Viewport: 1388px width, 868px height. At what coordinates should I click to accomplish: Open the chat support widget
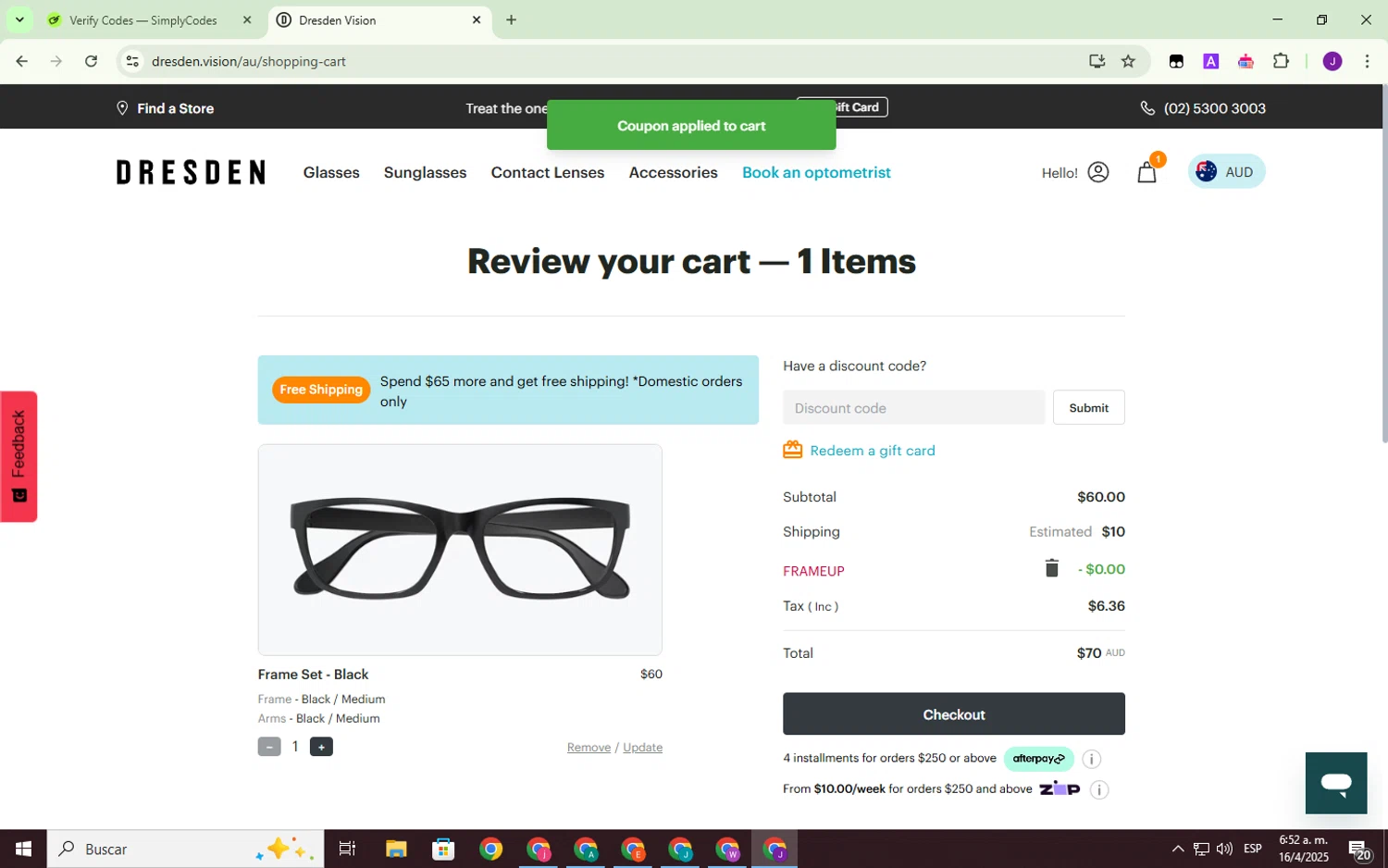(1335, 783)
